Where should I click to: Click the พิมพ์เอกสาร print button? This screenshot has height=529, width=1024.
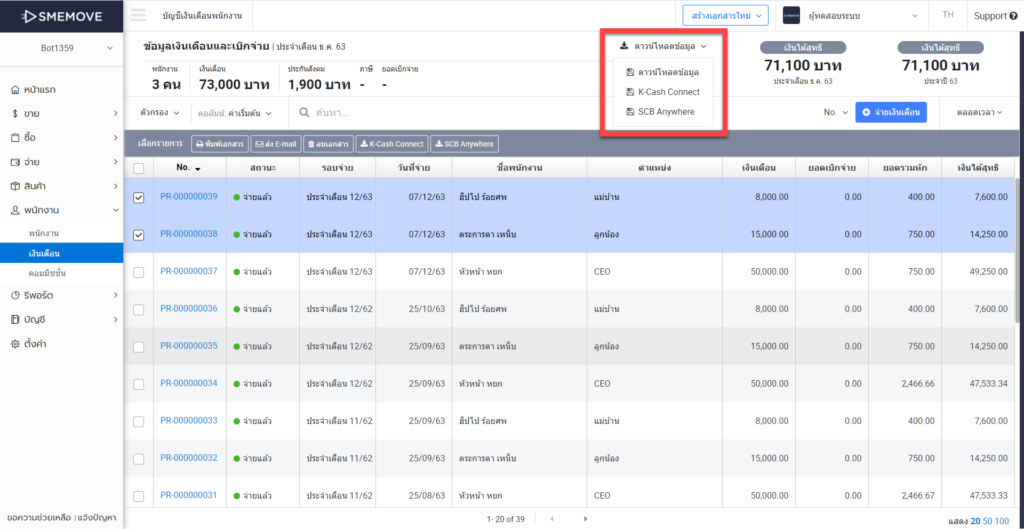tap(219, 144)
